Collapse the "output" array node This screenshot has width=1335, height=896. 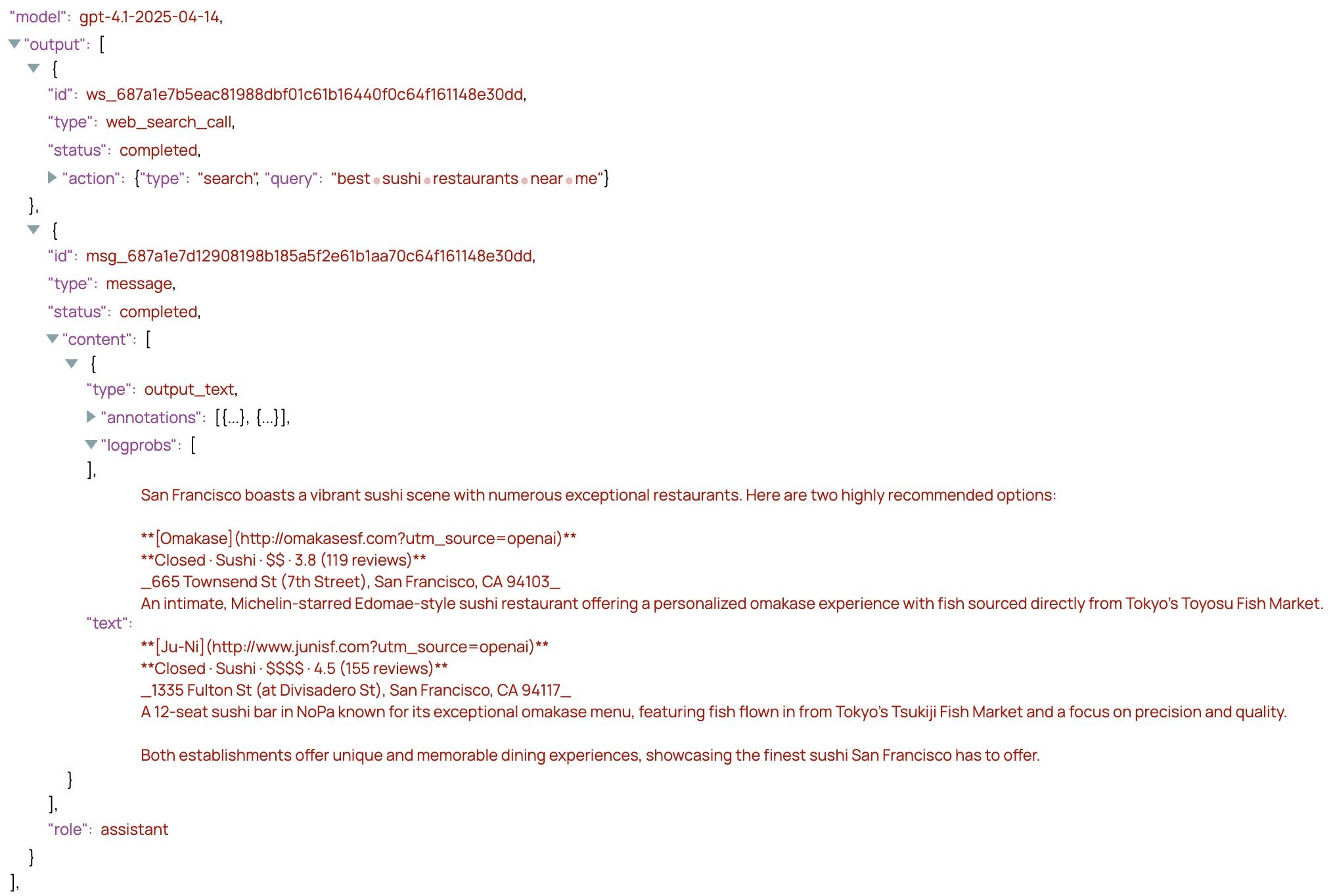pyautogui.click(x=14, y=44)
